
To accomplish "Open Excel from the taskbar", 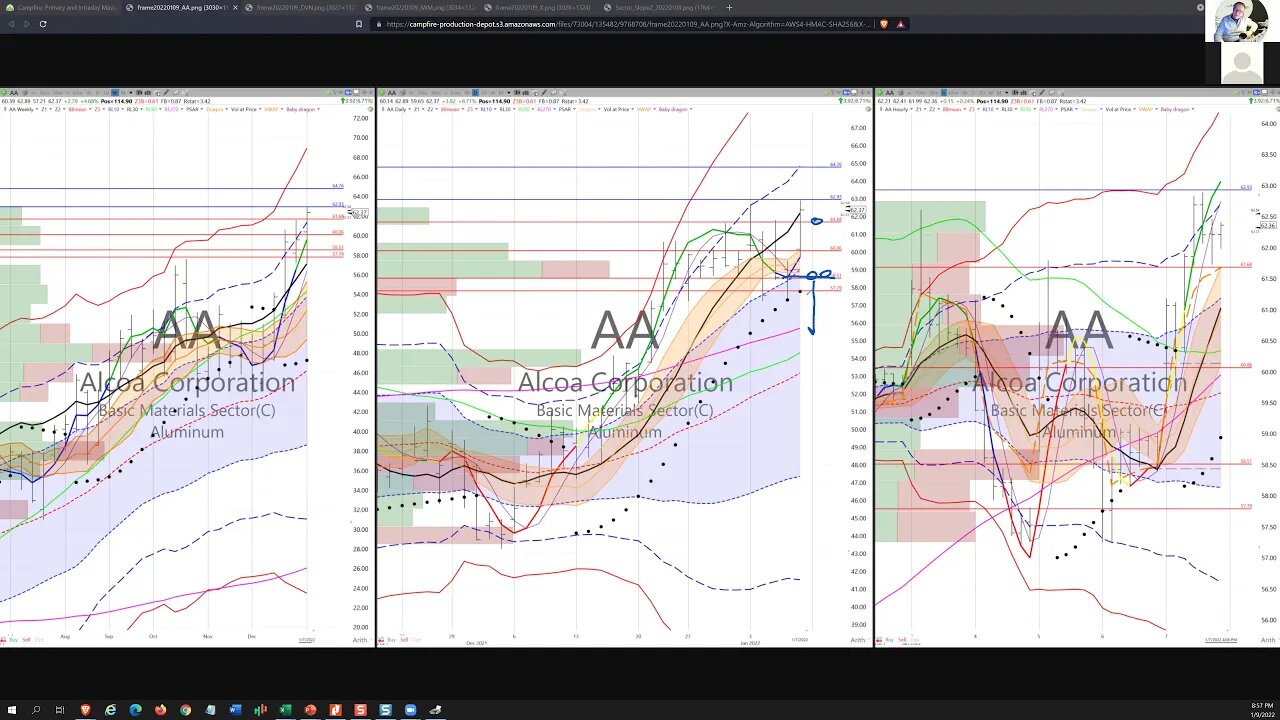I will (285, 710).
